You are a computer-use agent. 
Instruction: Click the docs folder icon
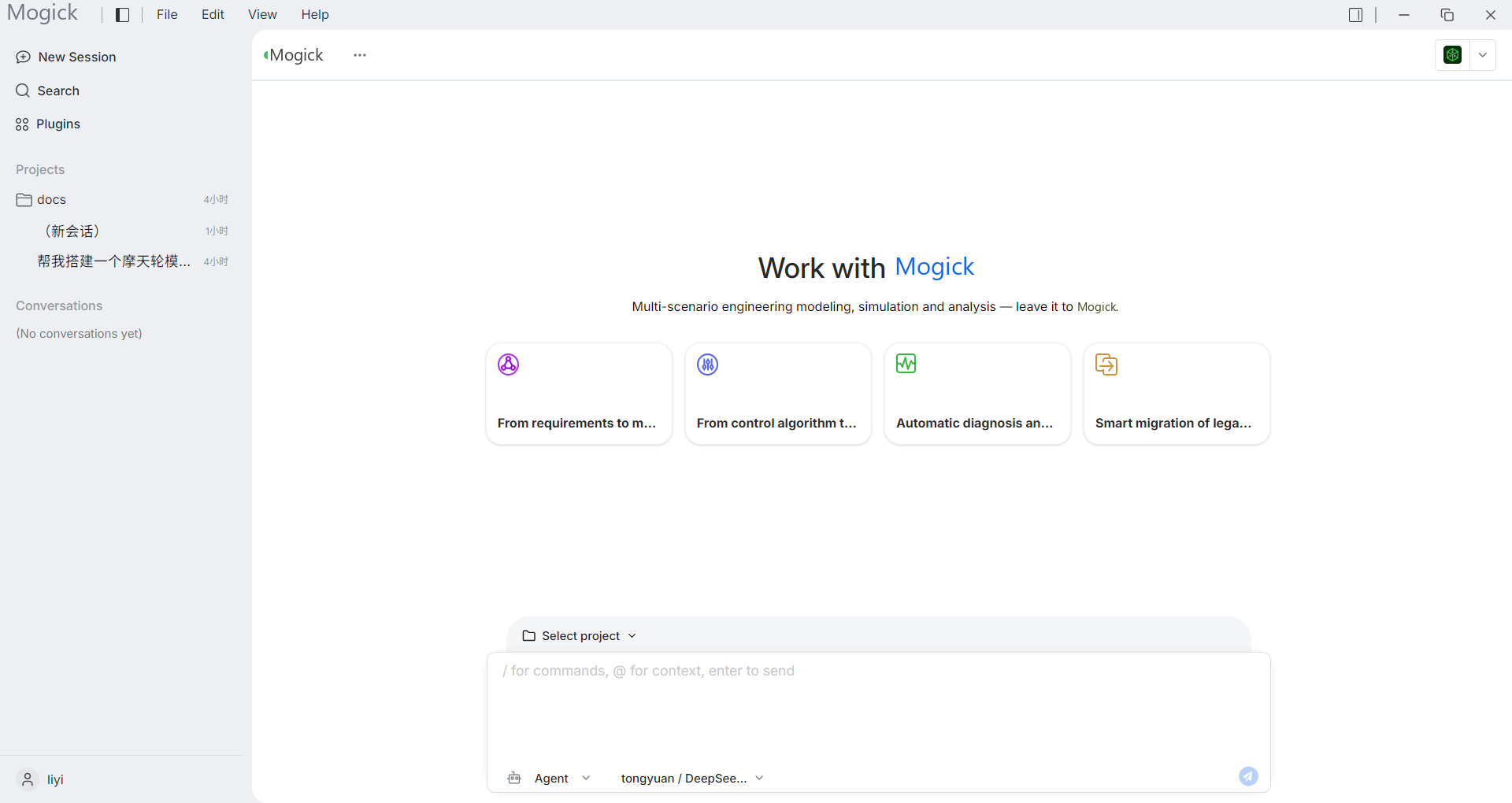(x=24, y=200)
